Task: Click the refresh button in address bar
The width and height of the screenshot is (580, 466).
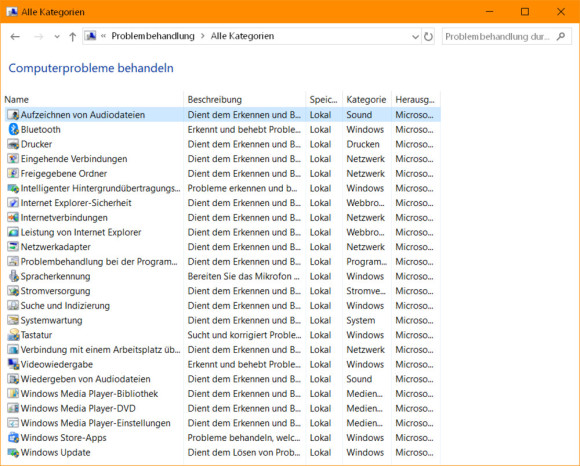Action: (428, 36)
